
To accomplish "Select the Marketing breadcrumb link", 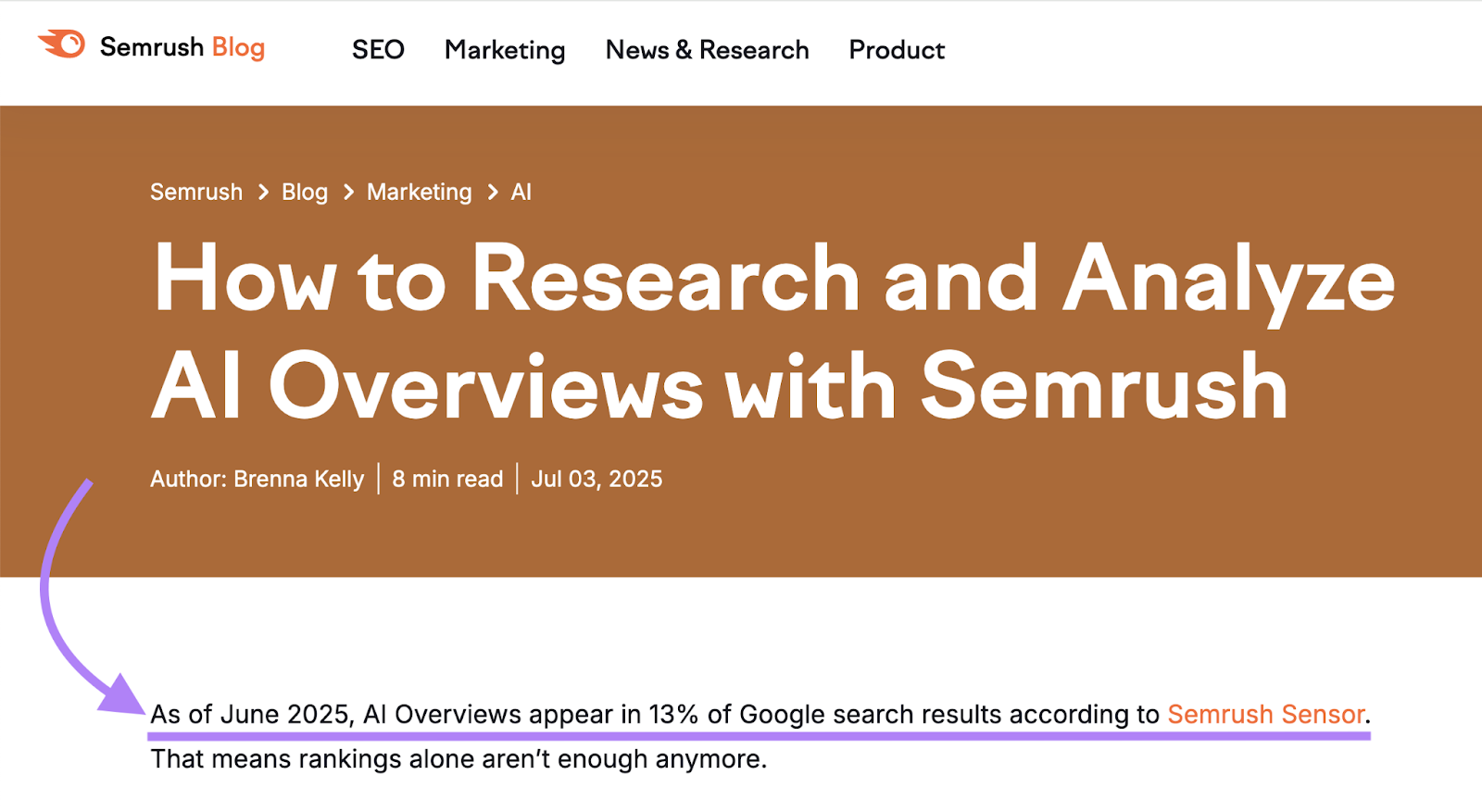I will point(419,192).
